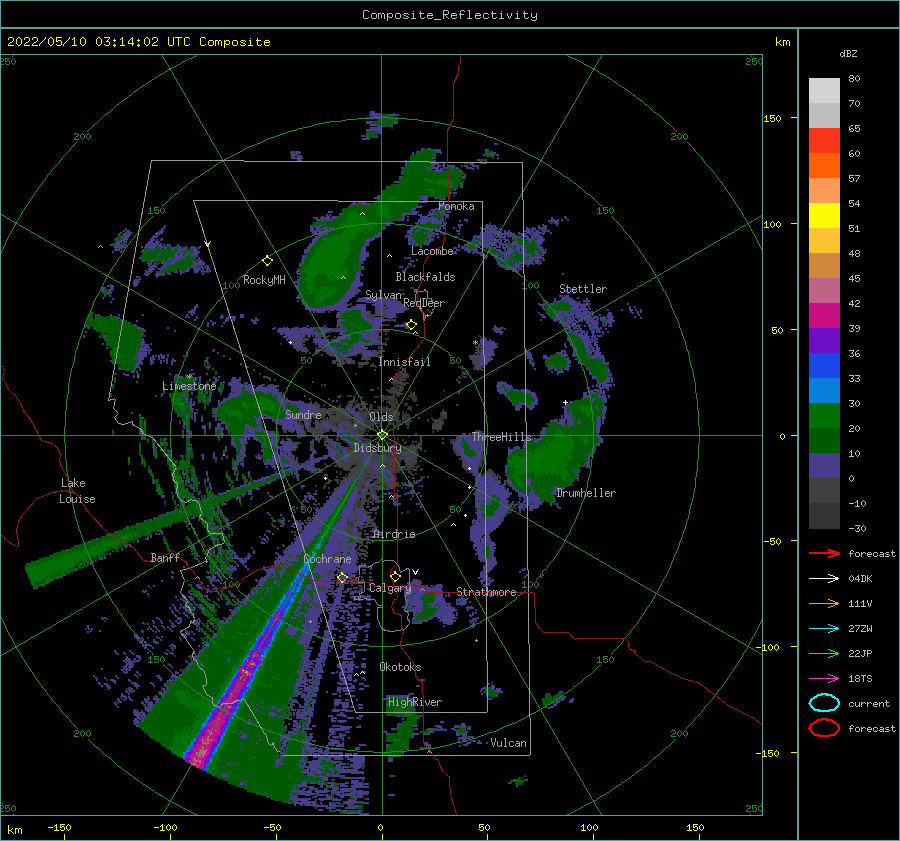This screenshot has width=900, height=841.
Task: Click the 54 dBZ yellow color swatch
Action: (x=824, y=215)
